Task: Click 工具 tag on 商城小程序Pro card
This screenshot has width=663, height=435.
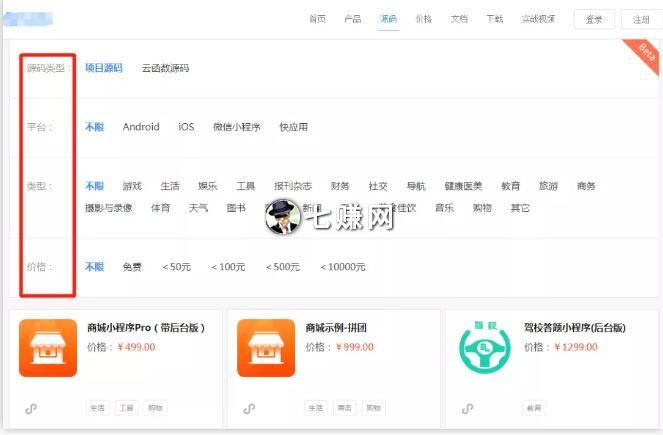Action: pyautogui.click(x=126, y=408)
